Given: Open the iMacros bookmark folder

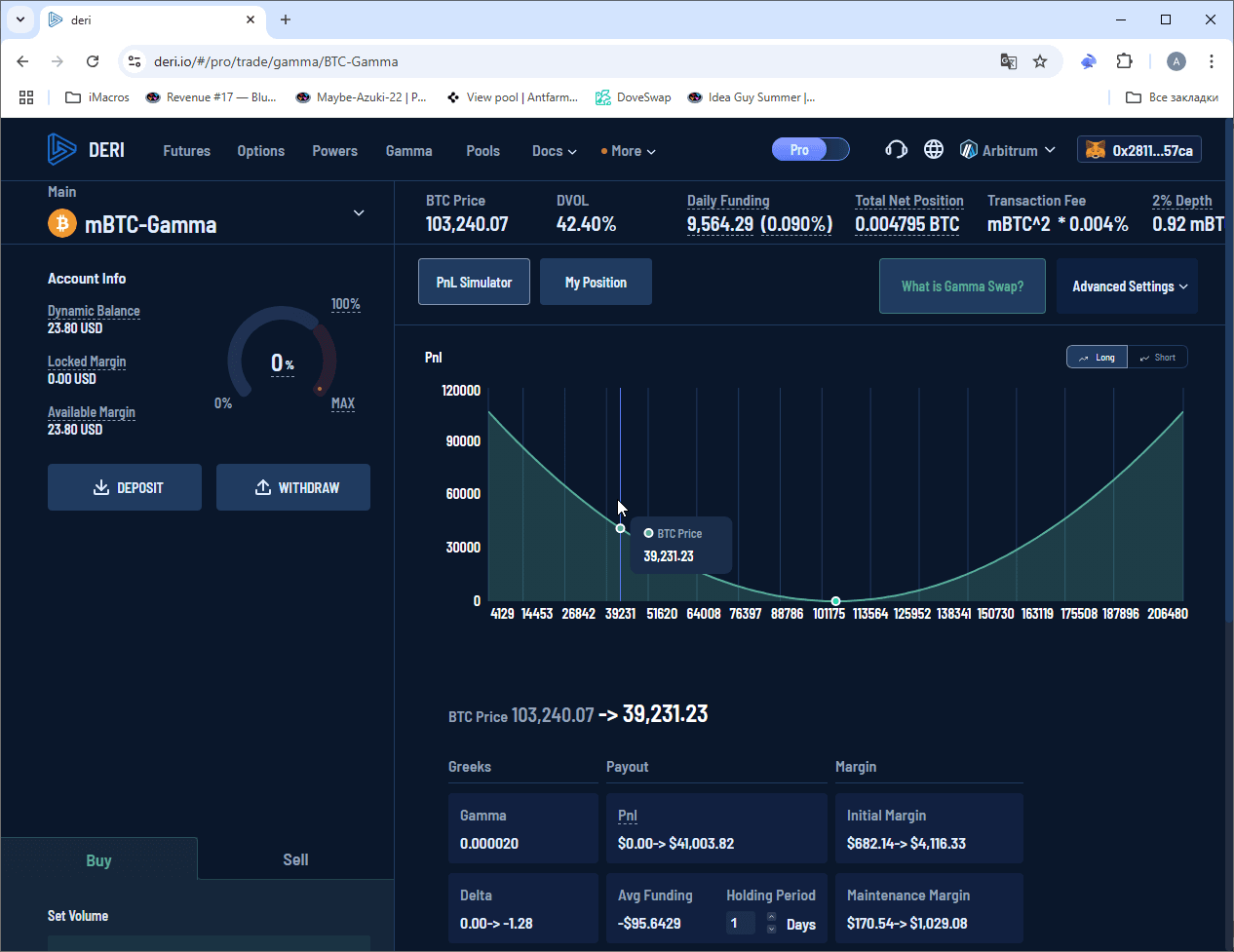Looking at the screenshot, I should point(97,97).
